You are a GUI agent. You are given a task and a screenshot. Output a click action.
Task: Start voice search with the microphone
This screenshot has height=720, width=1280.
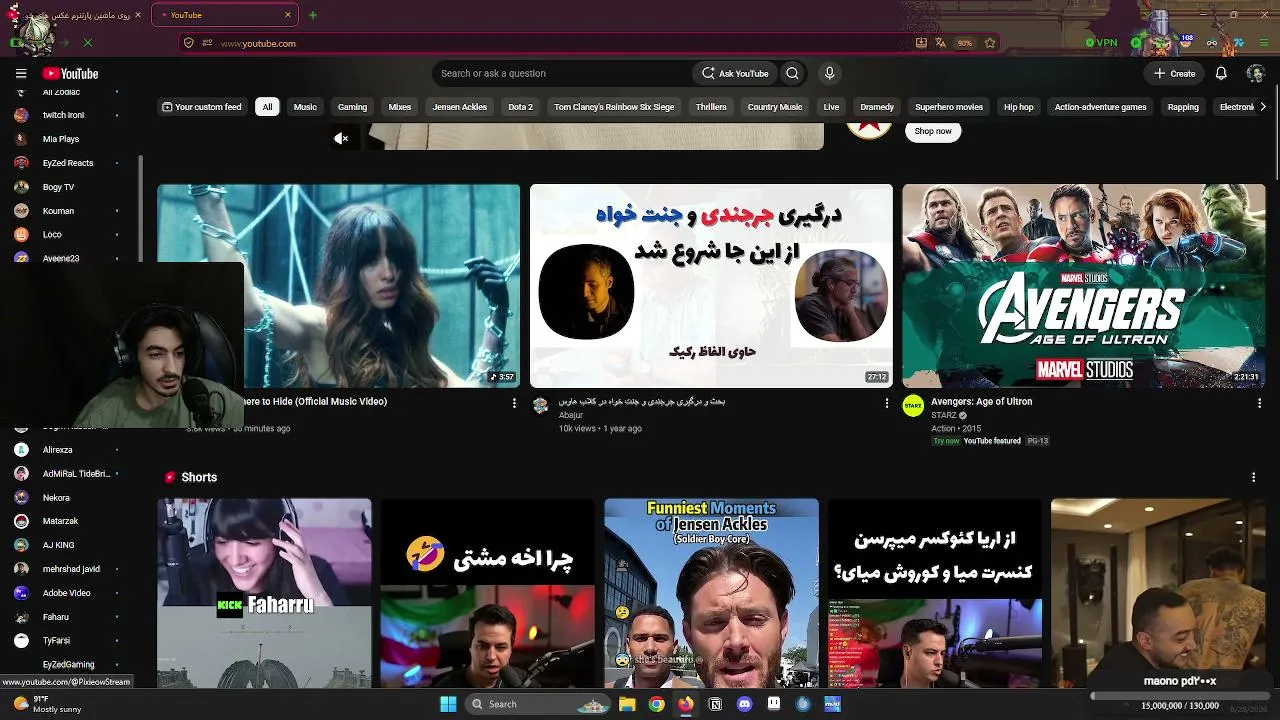tap(829, 73)
